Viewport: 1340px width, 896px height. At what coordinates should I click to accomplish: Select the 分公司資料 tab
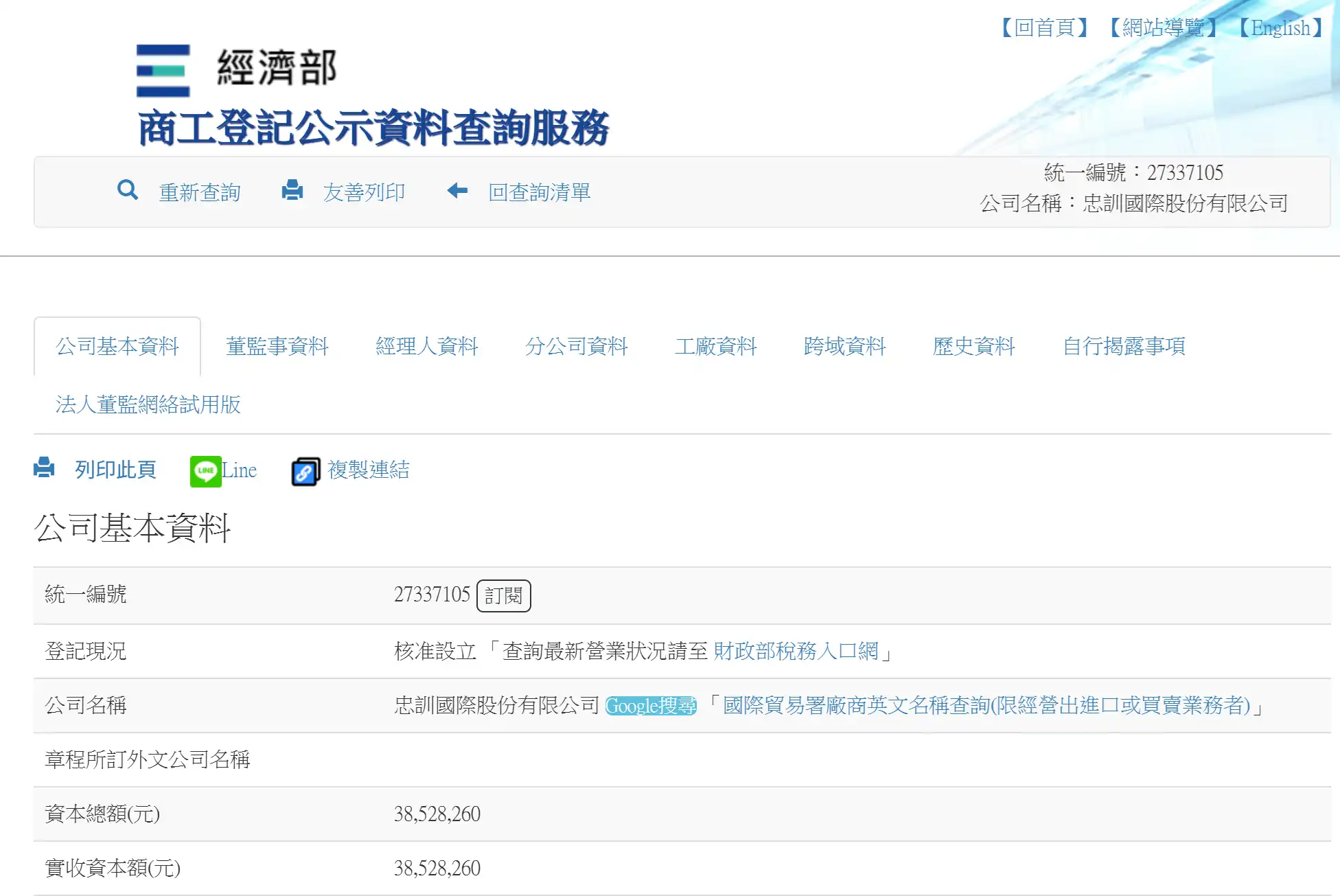577,346
